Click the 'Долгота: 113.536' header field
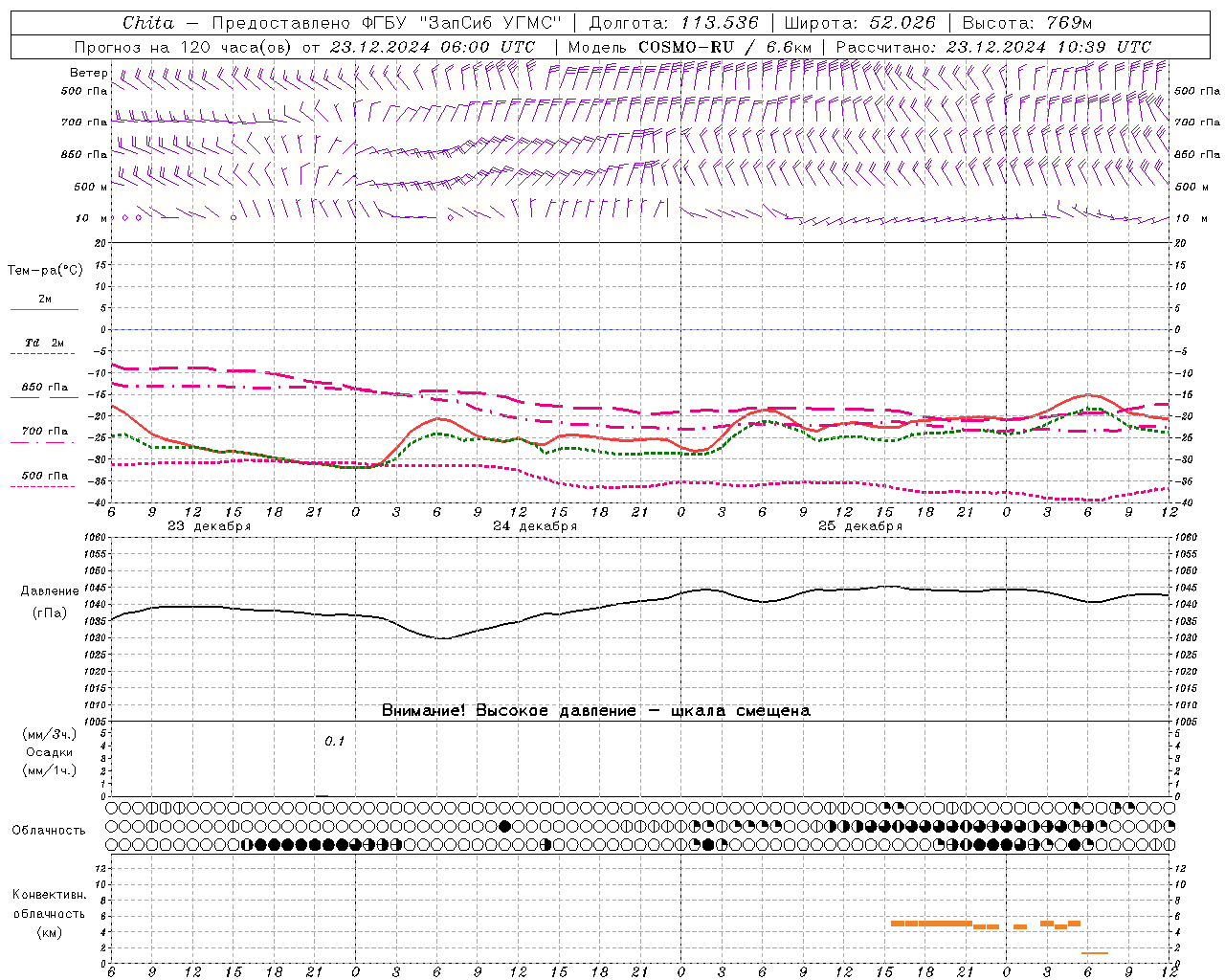1225x980 pixels. tap(674, 23)
